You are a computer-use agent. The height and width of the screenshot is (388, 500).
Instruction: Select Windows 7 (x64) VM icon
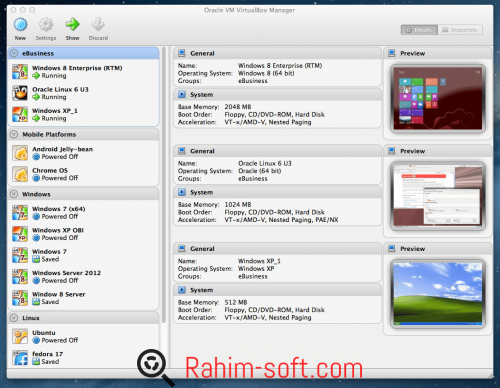pos(20,213)
